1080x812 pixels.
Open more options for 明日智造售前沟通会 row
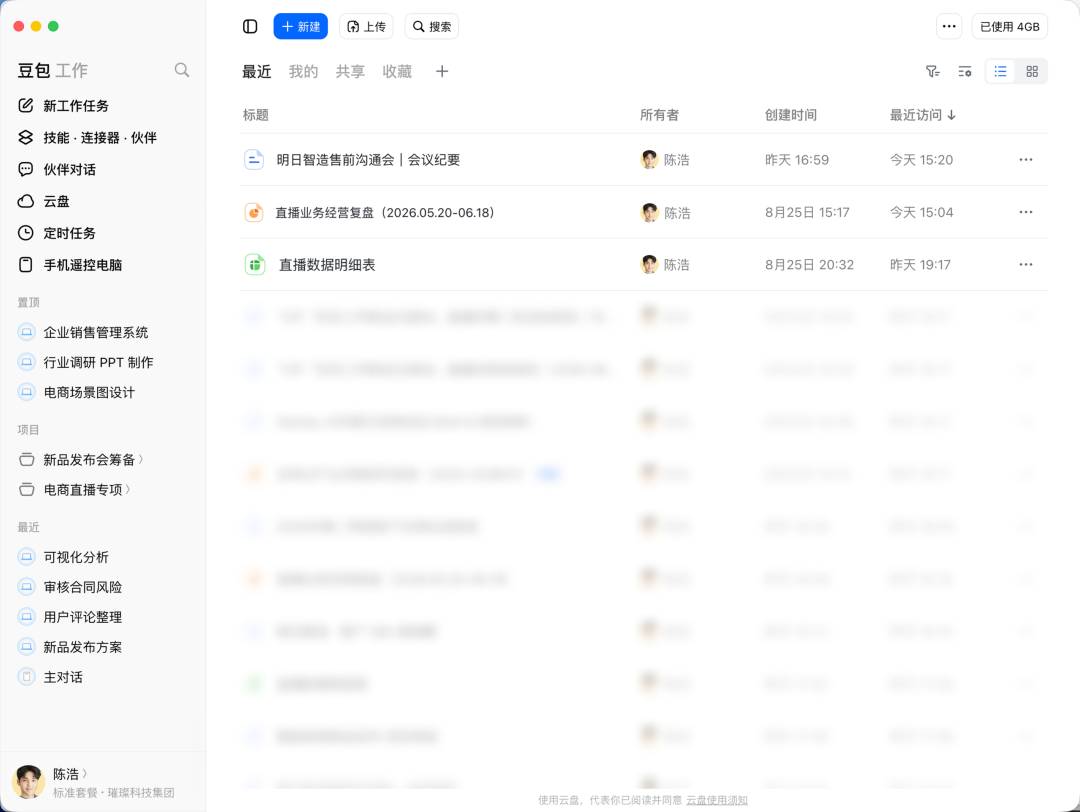pos(1026,160)
